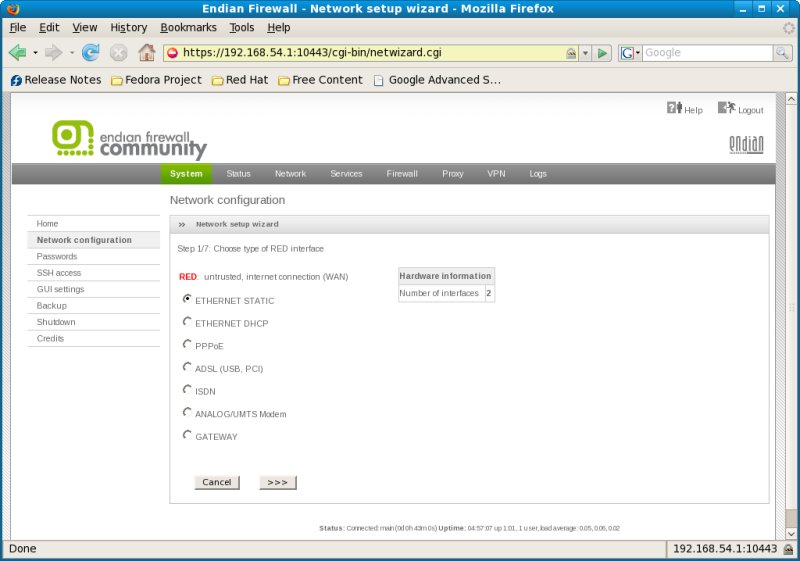Open the Fedora Project bookmark folder
This screenshot has width=800, height=561.
(157, 80)
